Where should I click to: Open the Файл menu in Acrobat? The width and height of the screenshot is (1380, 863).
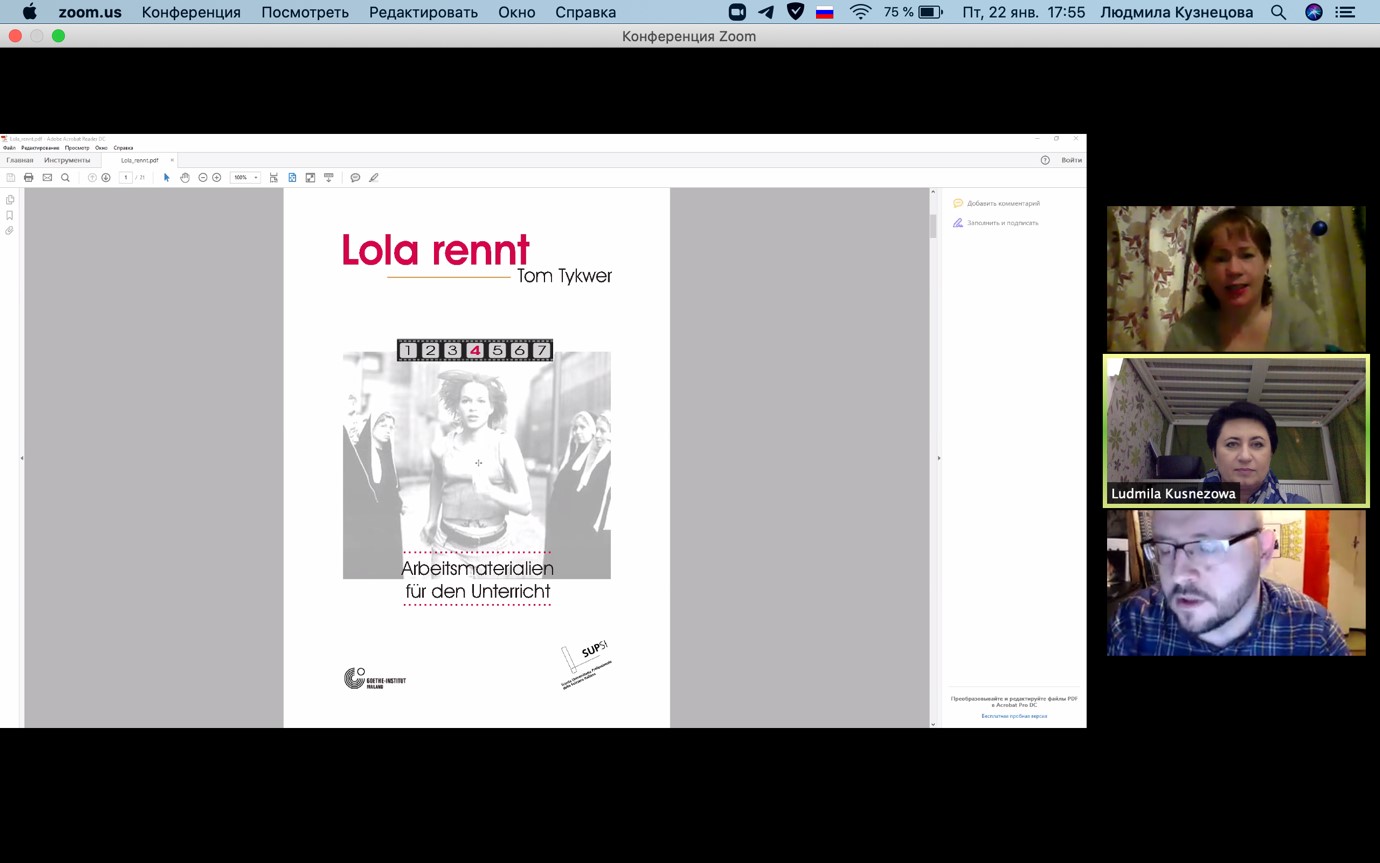coord(9,148)
